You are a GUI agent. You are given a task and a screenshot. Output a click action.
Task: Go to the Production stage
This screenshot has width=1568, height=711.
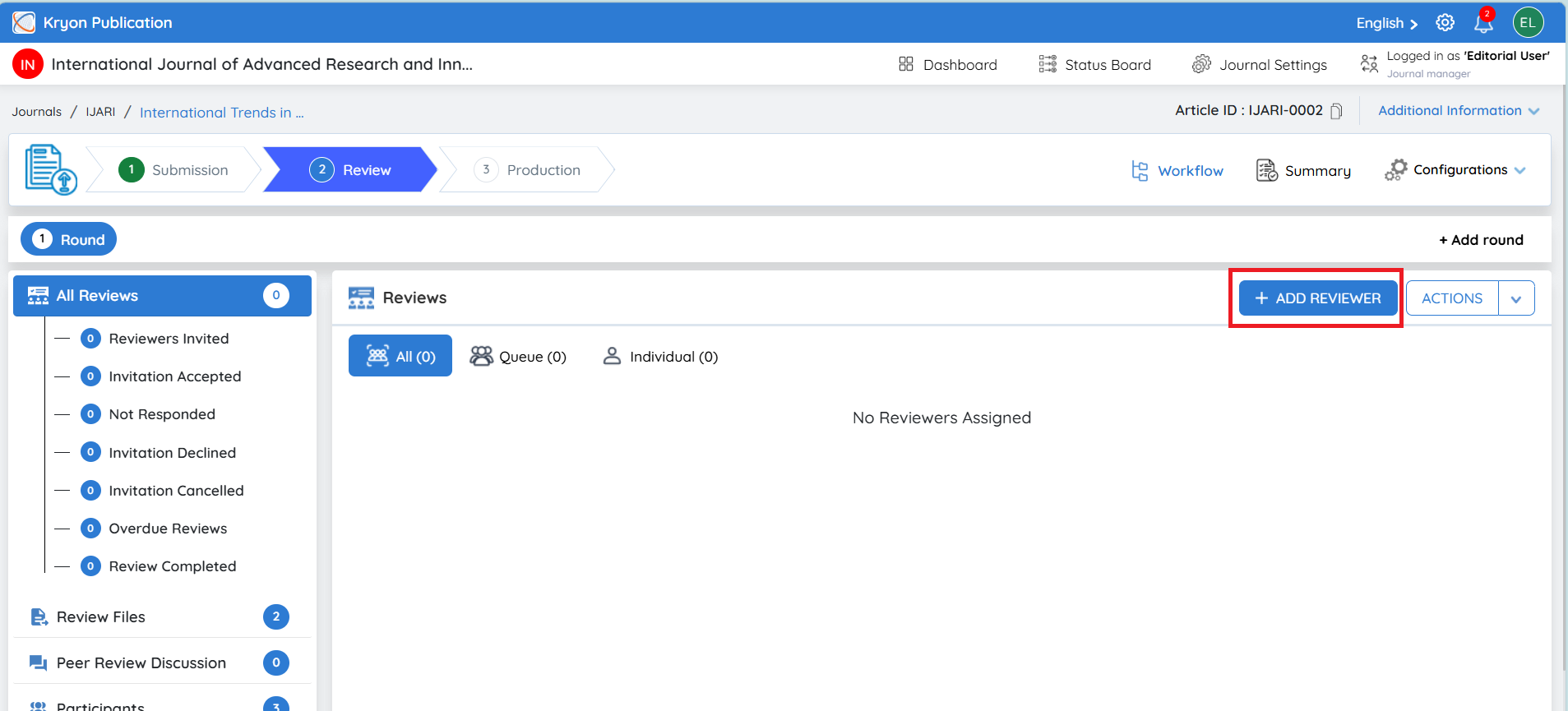tap(527, 169)
